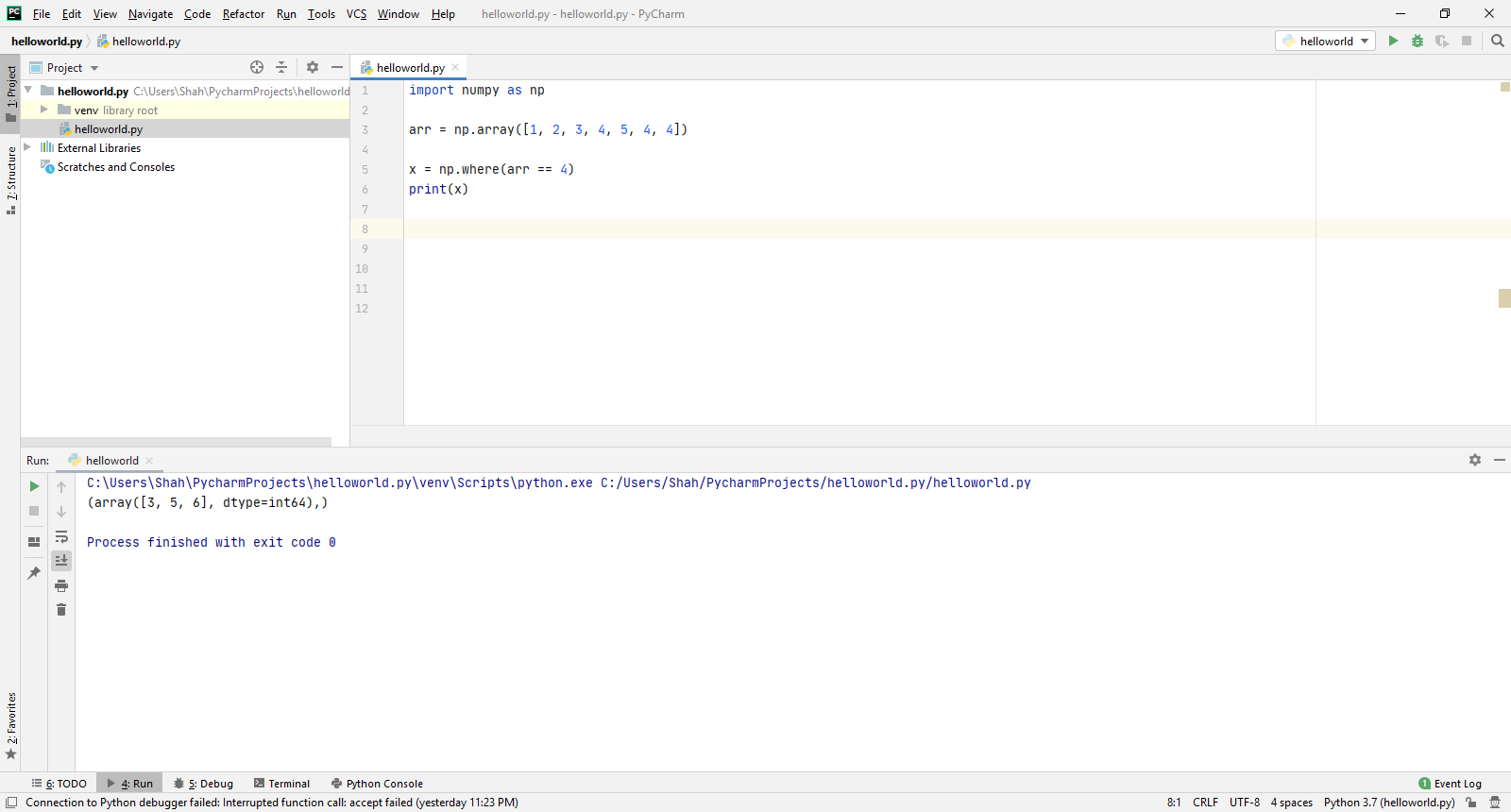The height and width of the screenshot is (812, 1511).
Task: Change UTF-8 file encoding in status bar
Action: (x=1245, y=803)
